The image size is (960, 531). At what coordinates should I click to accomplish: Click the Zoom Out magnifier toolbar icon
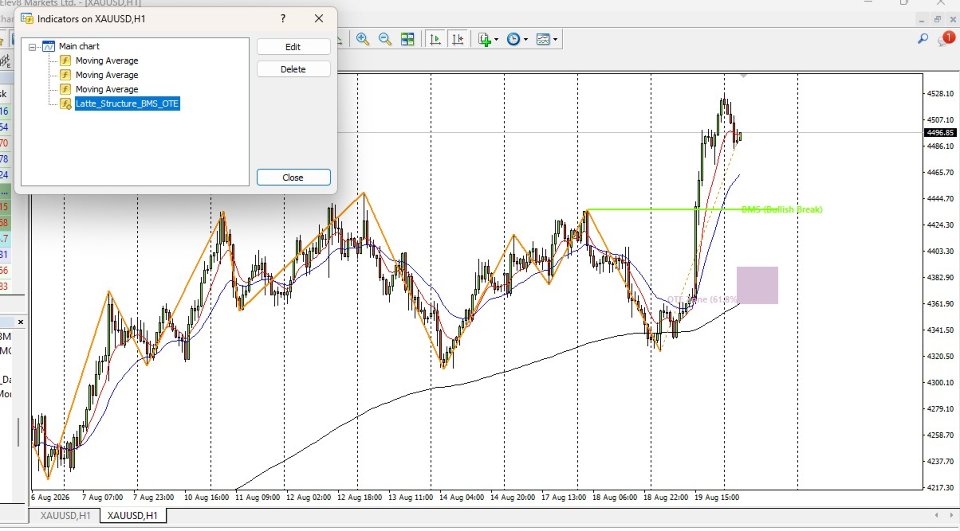pos(384,39)
